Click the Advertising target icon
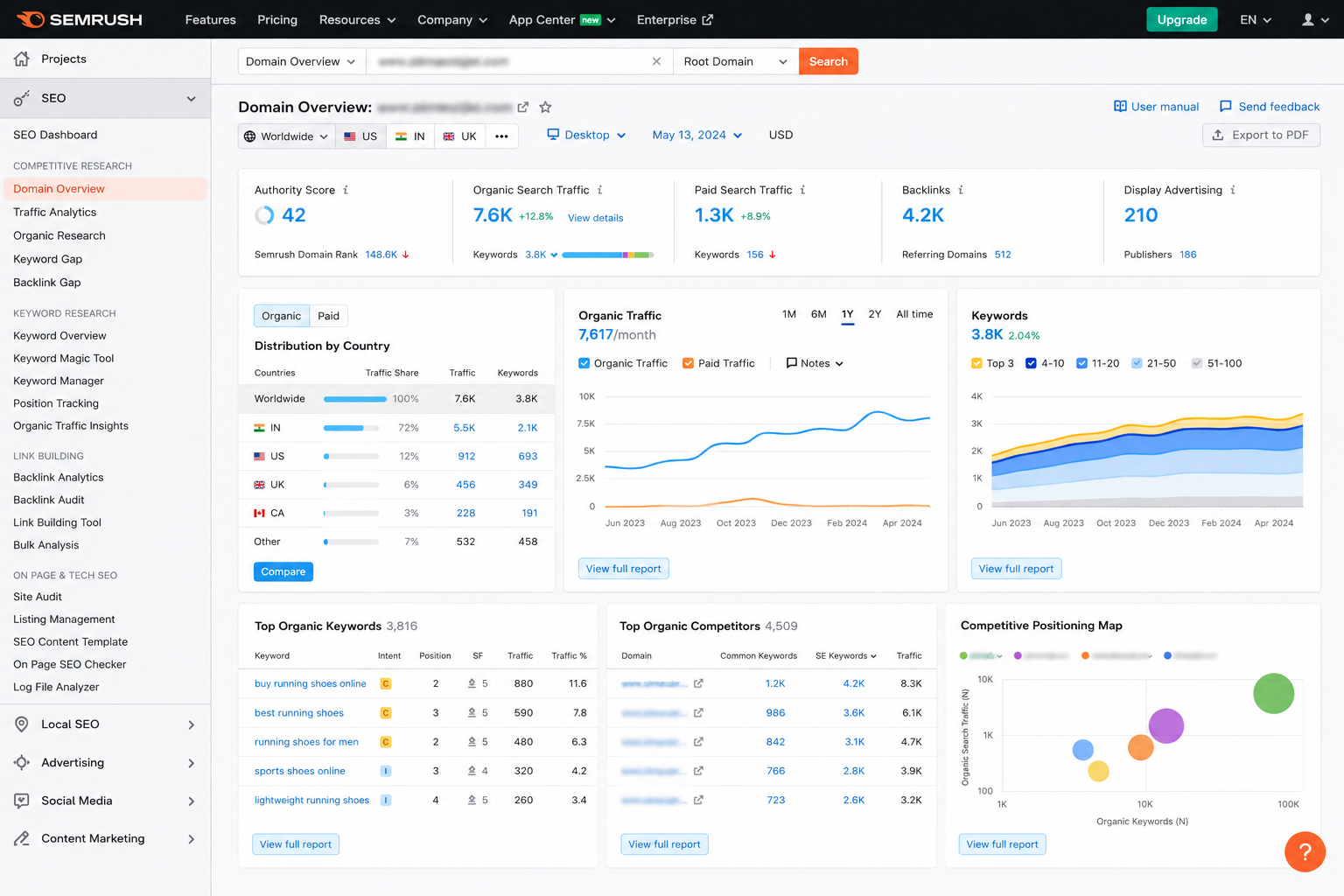The width and height of the screenshot is (1344, 896). coord(22,762)
